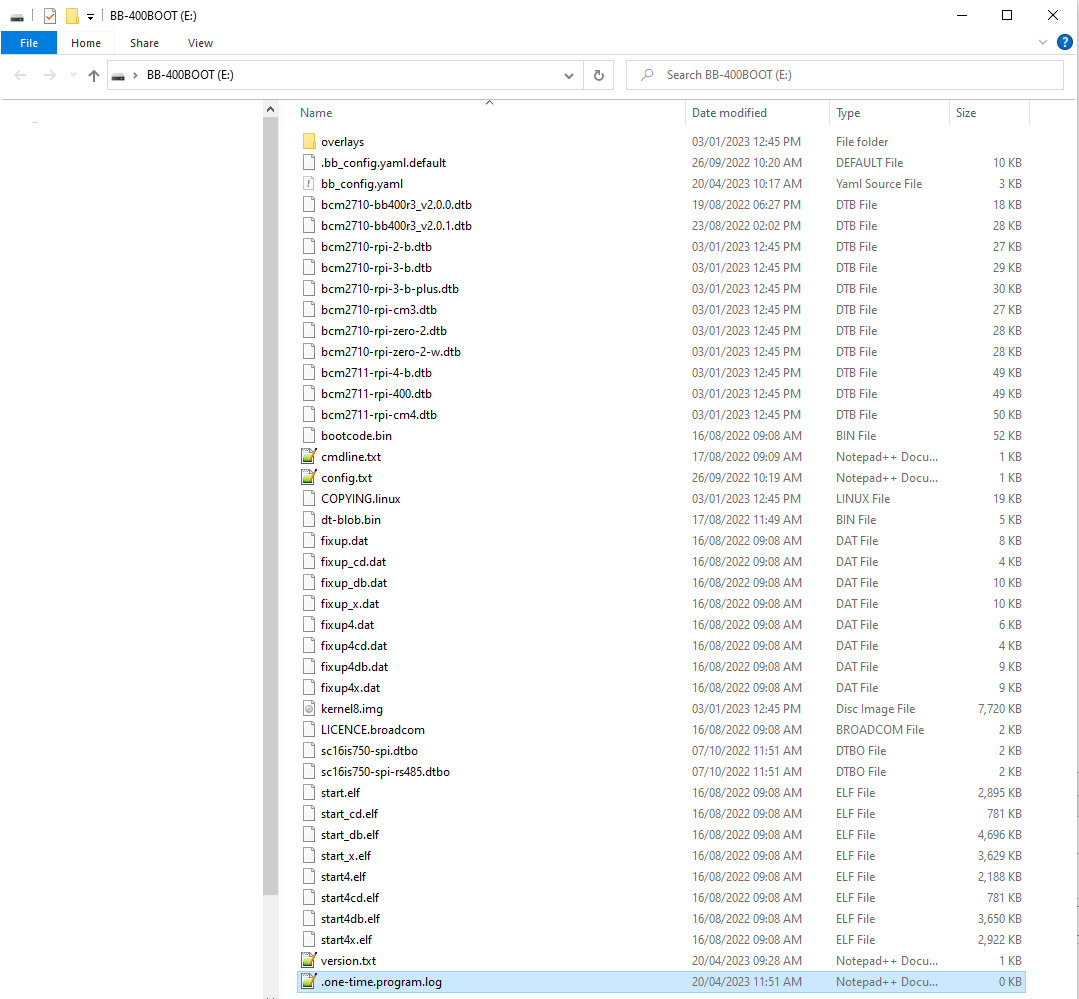The height and width of the screenshot is (999, 1079).
Task: Select the config.txt Notepad++ file icon
Action: (x=309, y=478)
